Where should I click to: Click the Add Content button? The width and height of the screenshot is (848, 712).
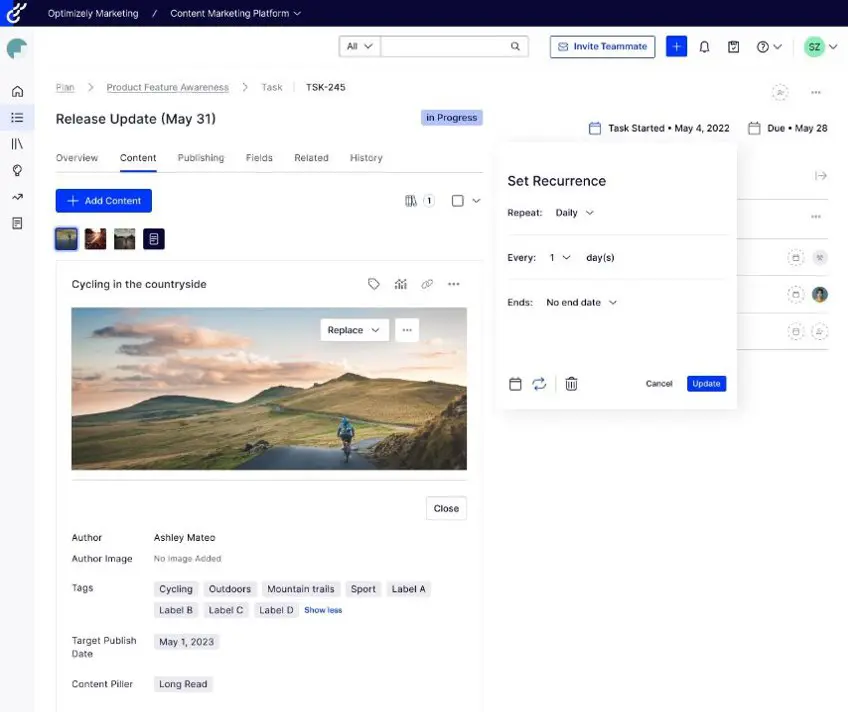[x=104, y=201]
